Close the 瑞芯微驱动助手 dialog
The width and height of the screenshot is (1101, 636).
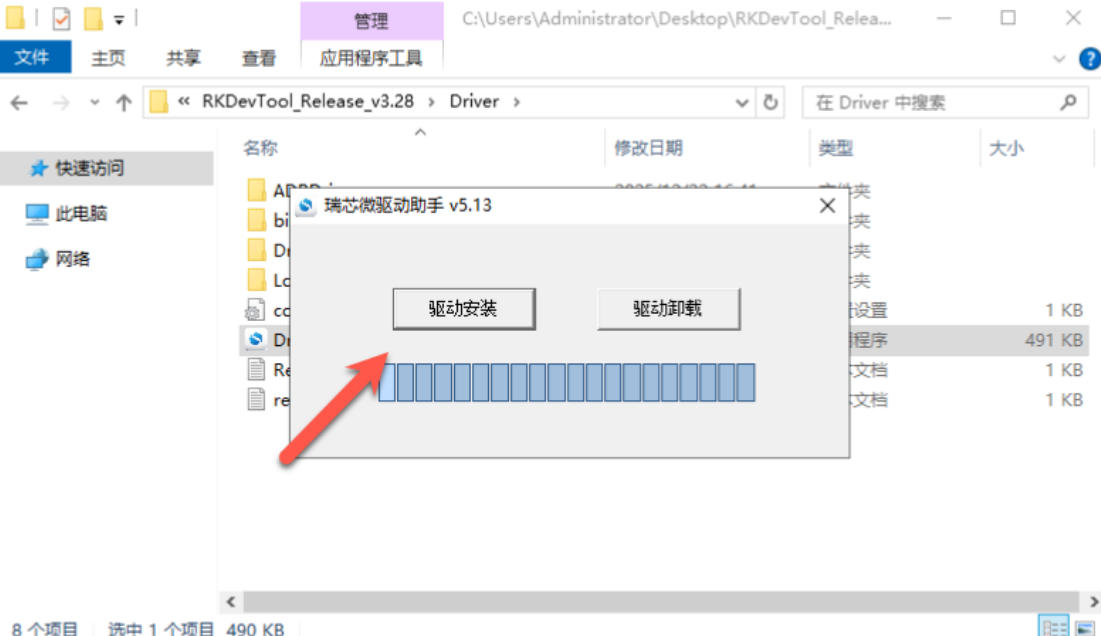[x=827, y=206]
